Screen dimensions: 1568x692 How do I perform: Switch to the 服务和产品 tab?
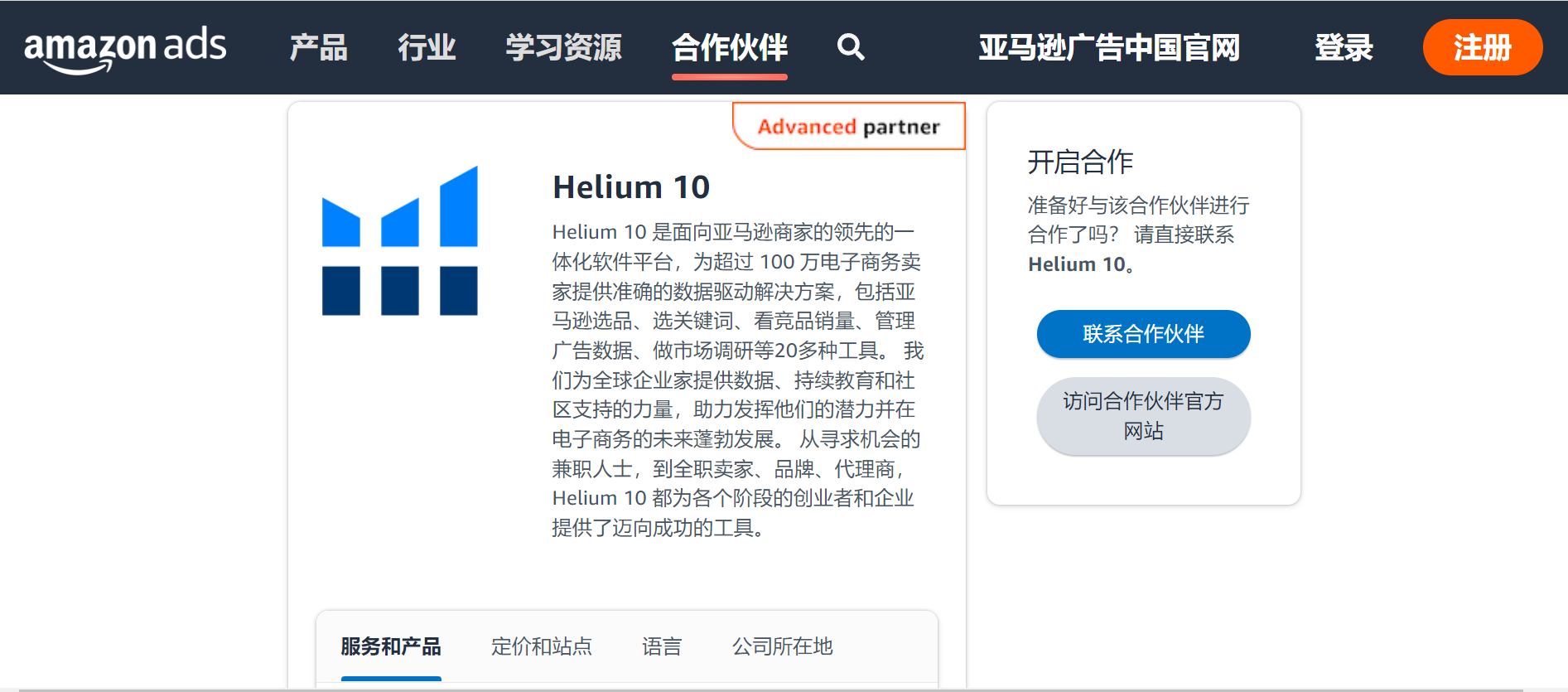click(390, 647)
